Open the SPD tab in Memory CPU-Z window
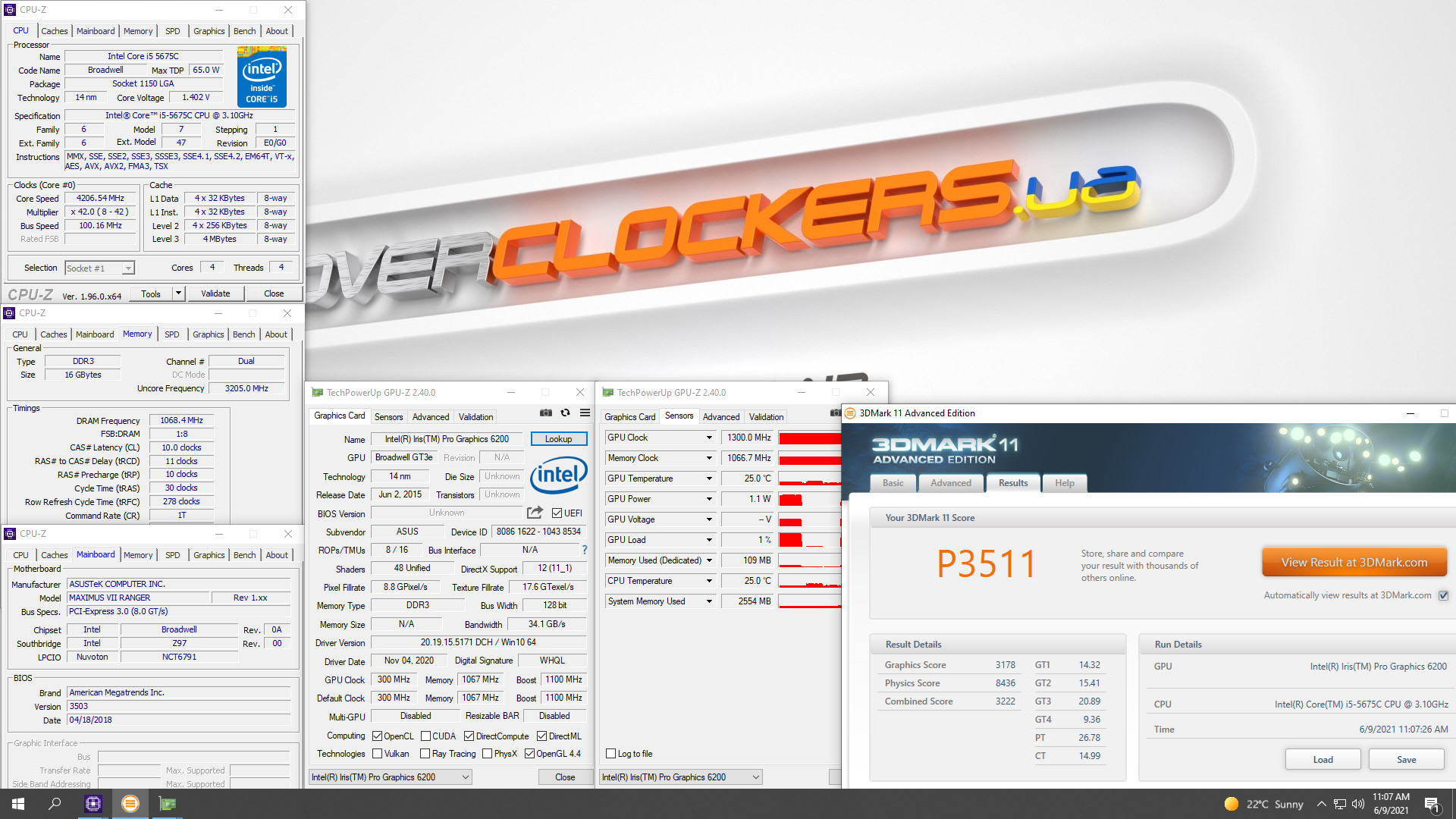This screenshot has width=1456, height=819. click(172, 334)
